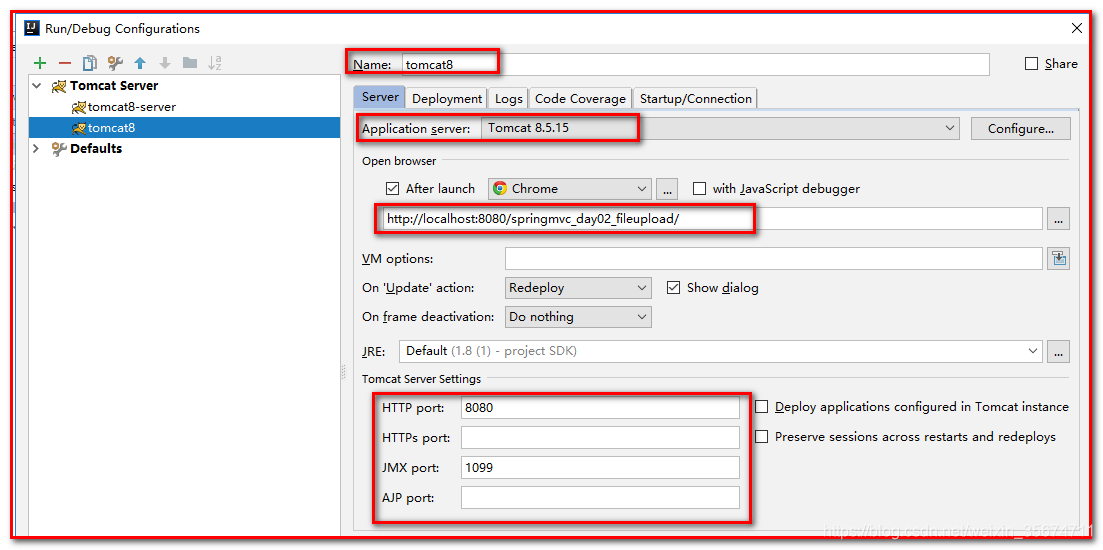Switch to the Logs tab
The width and height of the screenshot is (1103, 550).
[509, 98]
